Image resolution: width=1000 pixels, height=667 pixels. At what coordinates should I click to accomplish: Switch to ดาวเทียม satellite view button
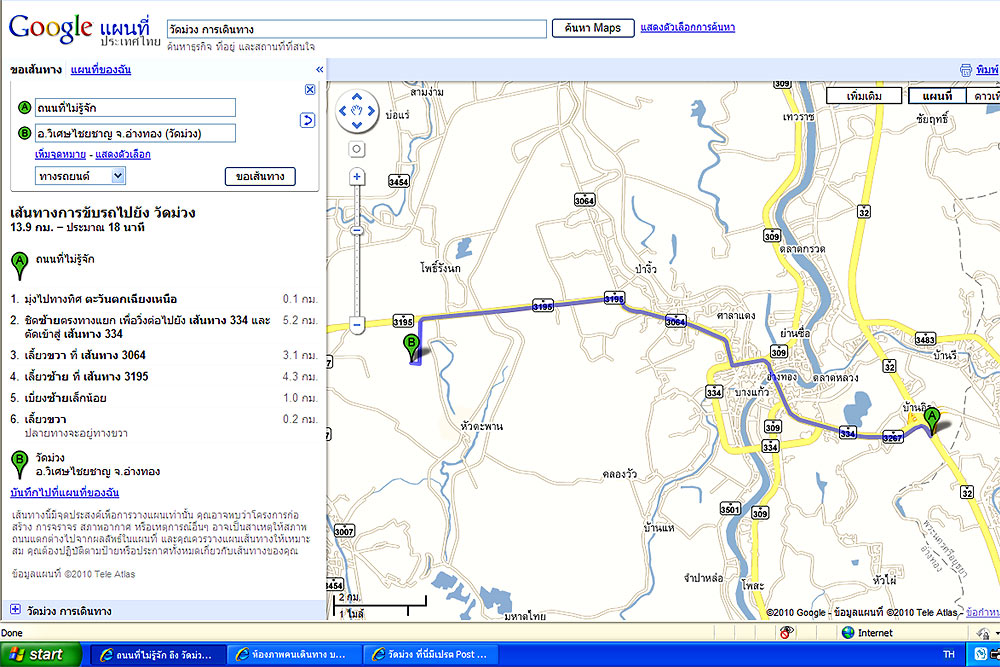click(984, 96)
